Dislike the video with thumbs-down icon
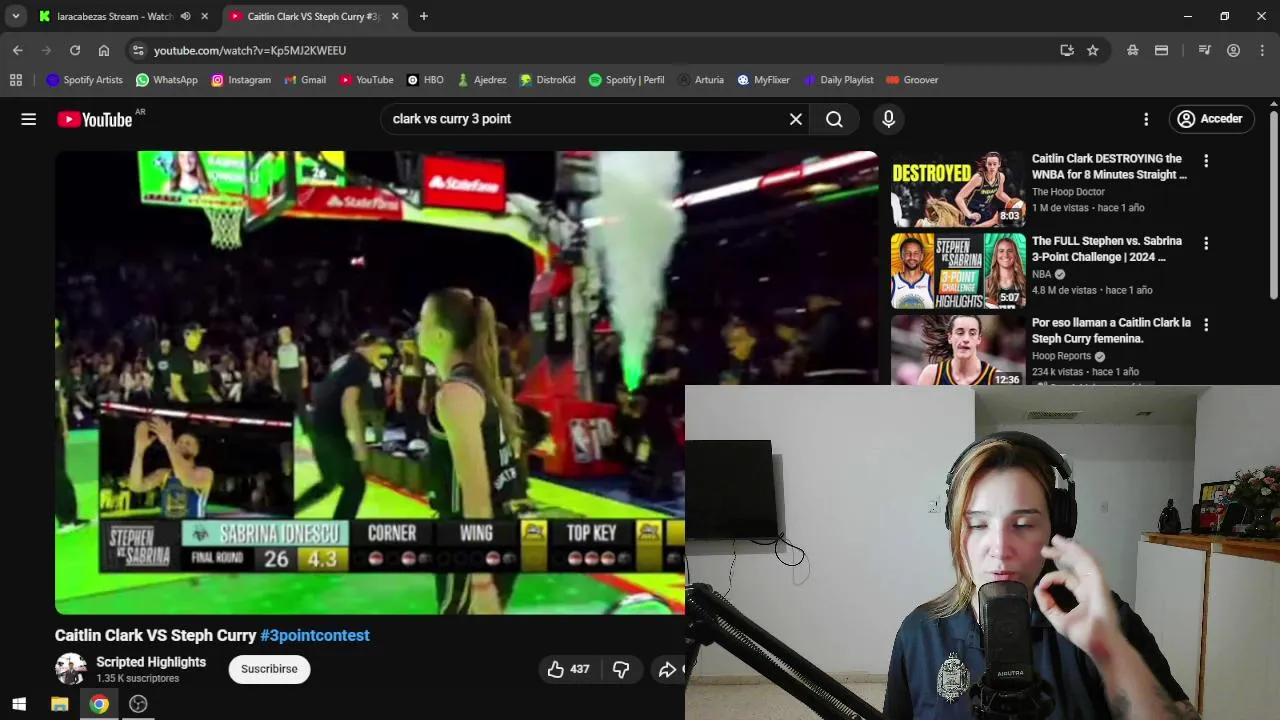1280x720 pixels. (x=621, y=669)
